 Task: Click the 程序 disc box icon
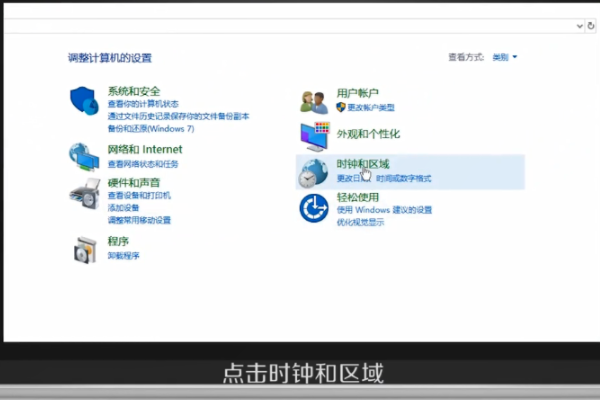click(85, 250)
